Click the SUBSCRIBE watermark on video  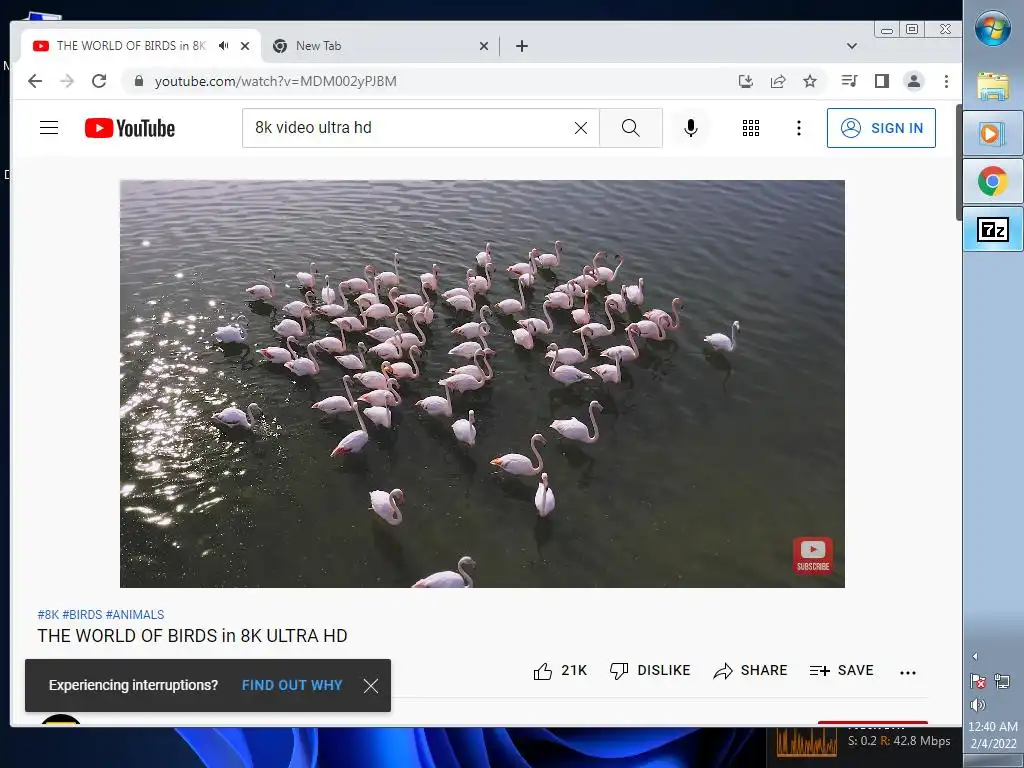click(812, 556)
